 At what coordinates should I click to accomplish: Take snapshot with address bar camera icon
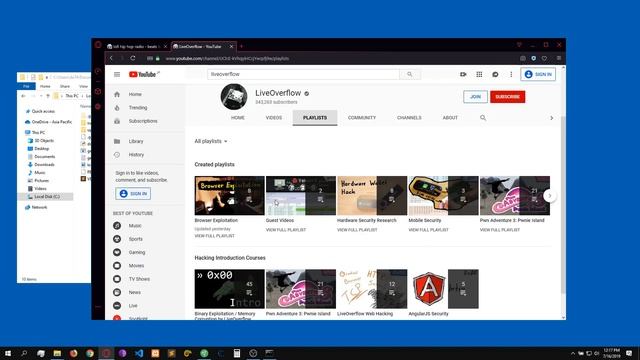pyautogui.click(x=523, y=58)
